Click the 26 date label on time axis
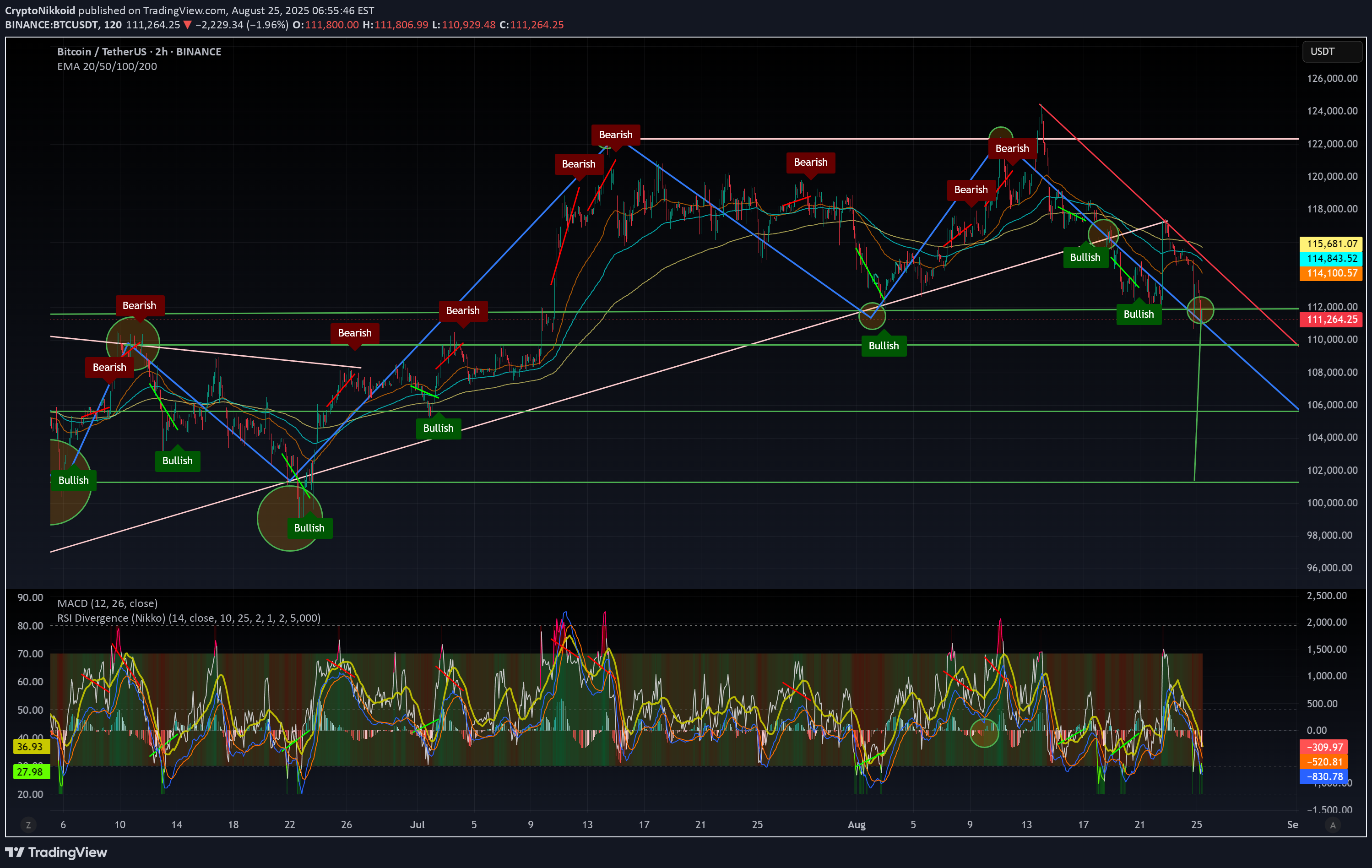This screenshot has height=868, width=1372. click(347, 824)
